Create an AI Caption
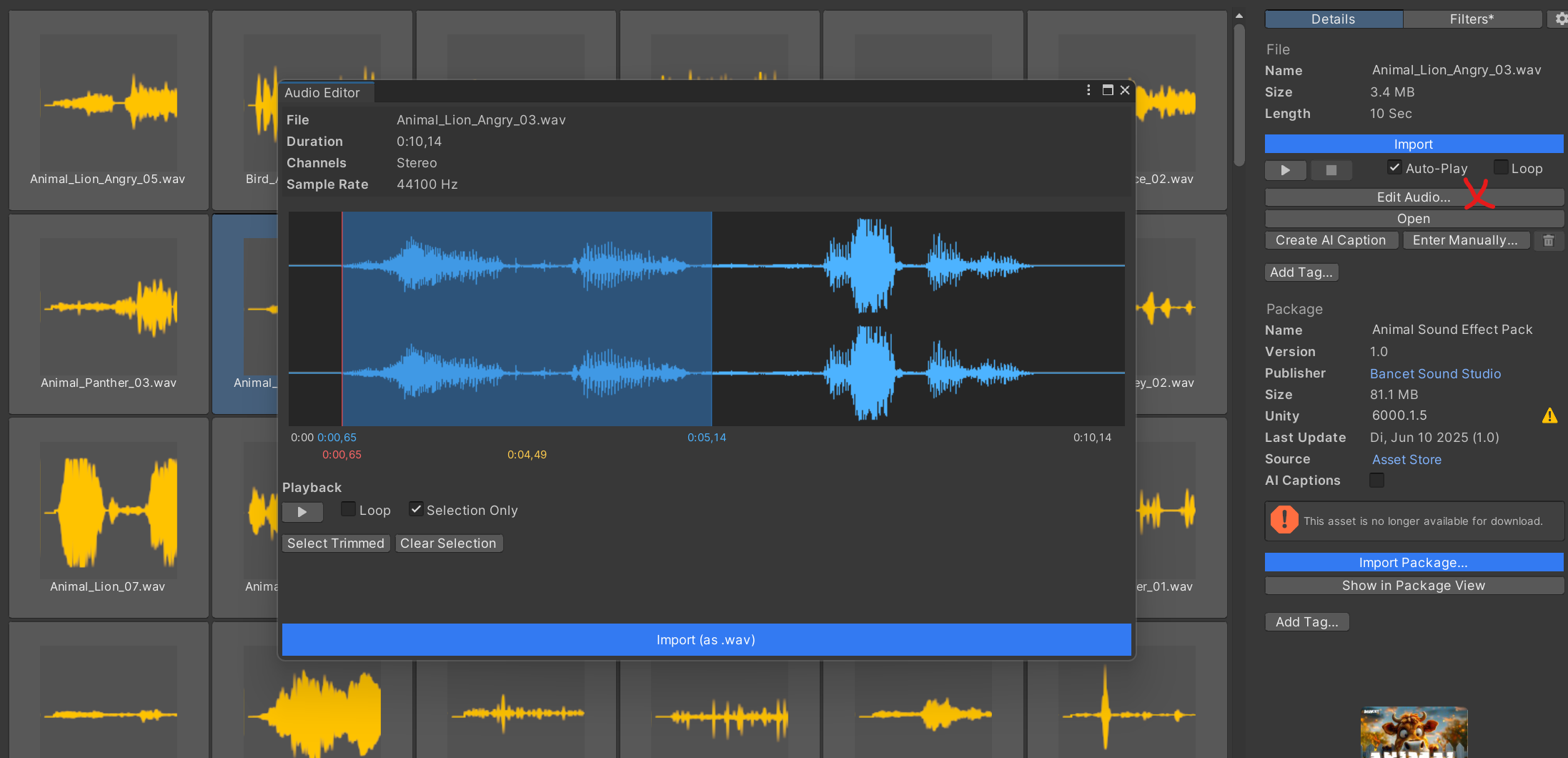The width and height of the screenshot is (1568, 758). (1331, 241)
